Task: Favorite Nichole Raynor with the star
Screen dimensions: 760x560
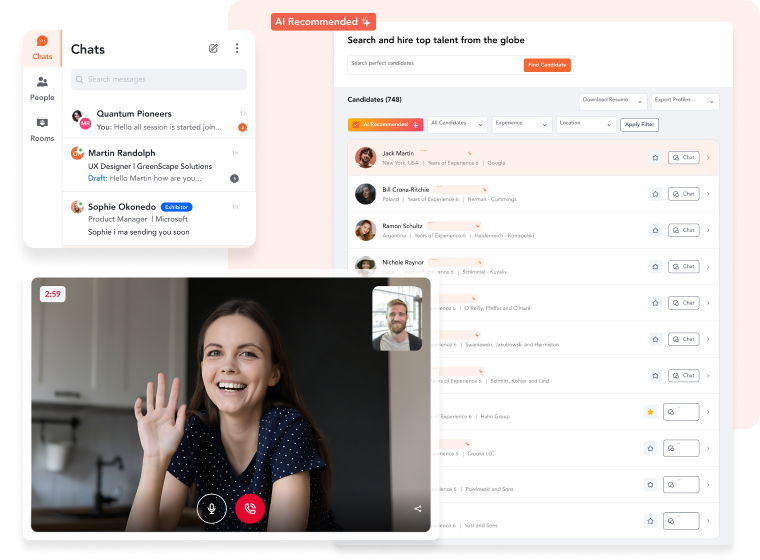Action: [x=655, y=267]
